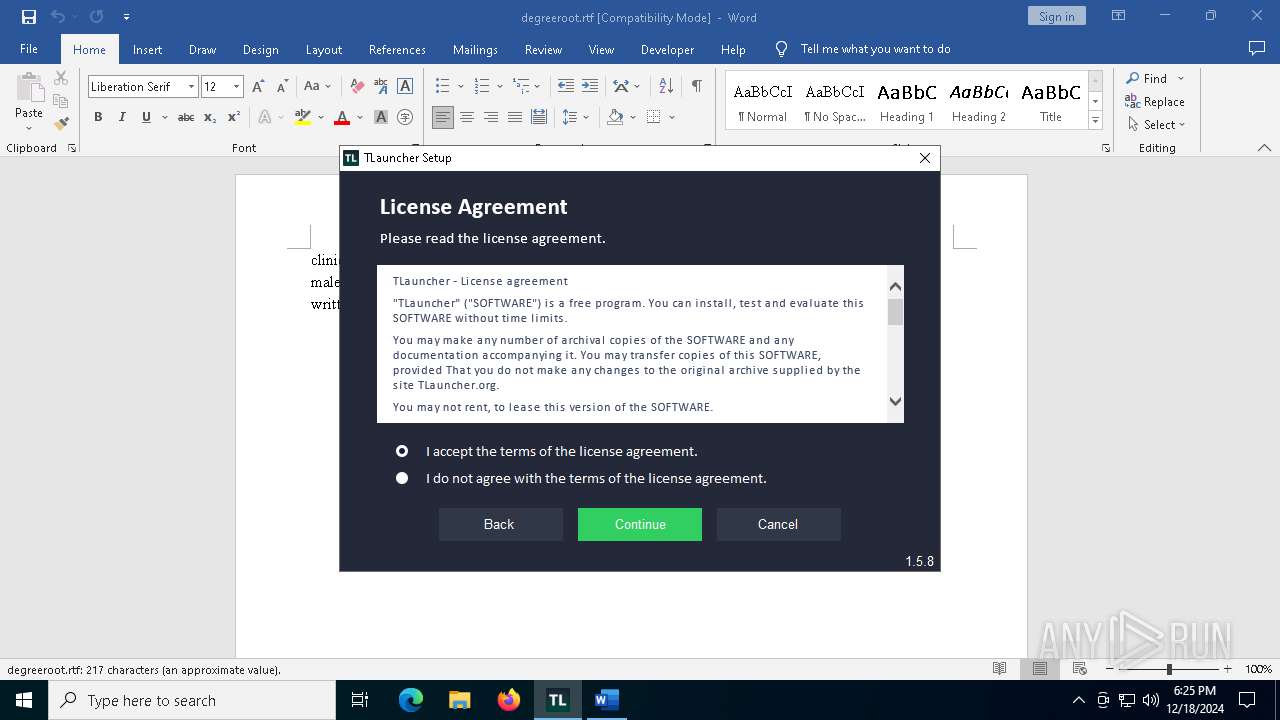This screenshot has width=1280, height=720.
Task: Click Increase Indent icon
Action: pyautogui.click(x=590, y=87)
